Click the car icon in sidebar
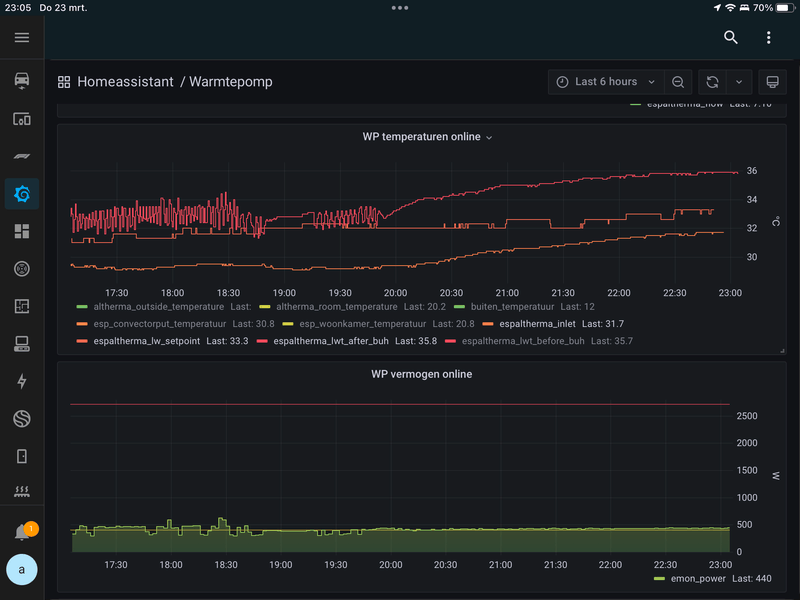This screenshot has width=800, height=600. (22, 80)
